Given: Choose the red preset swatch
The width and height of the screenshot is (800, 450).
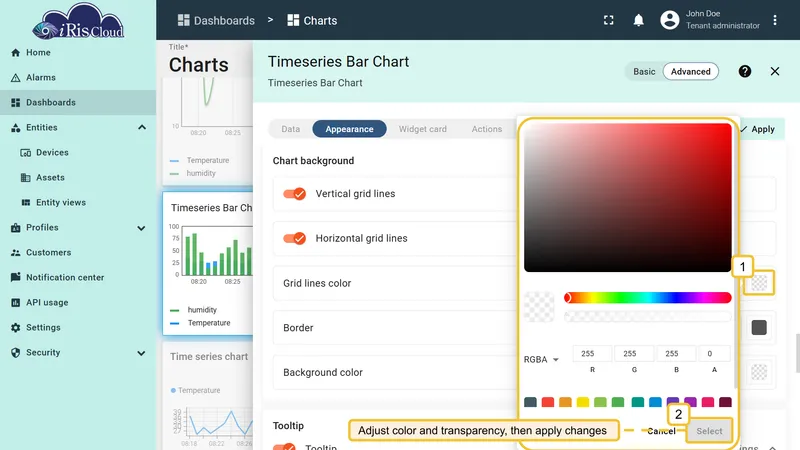Looking at the screenshot, I should coord(548,402).
